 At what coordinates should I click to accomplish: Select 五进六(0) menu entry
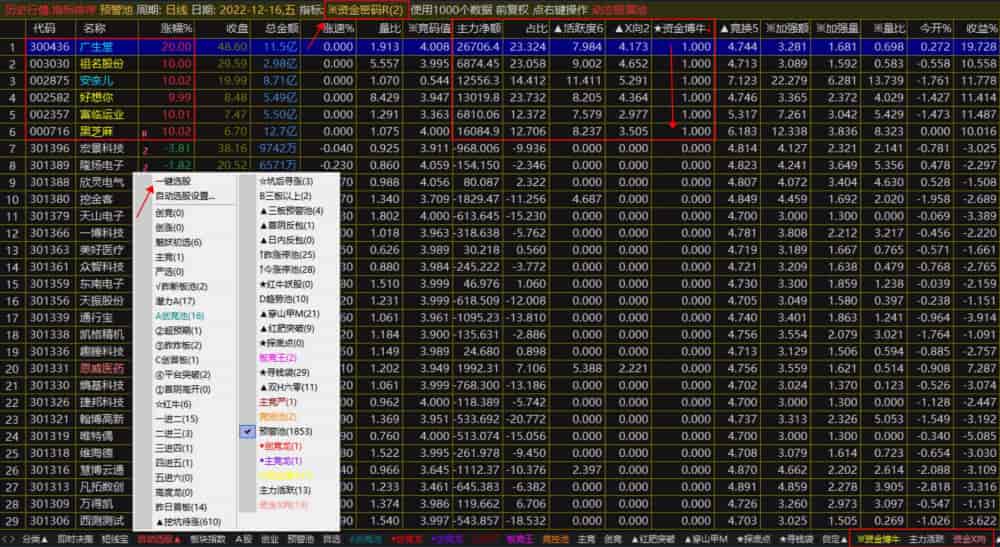click(174, 478)
